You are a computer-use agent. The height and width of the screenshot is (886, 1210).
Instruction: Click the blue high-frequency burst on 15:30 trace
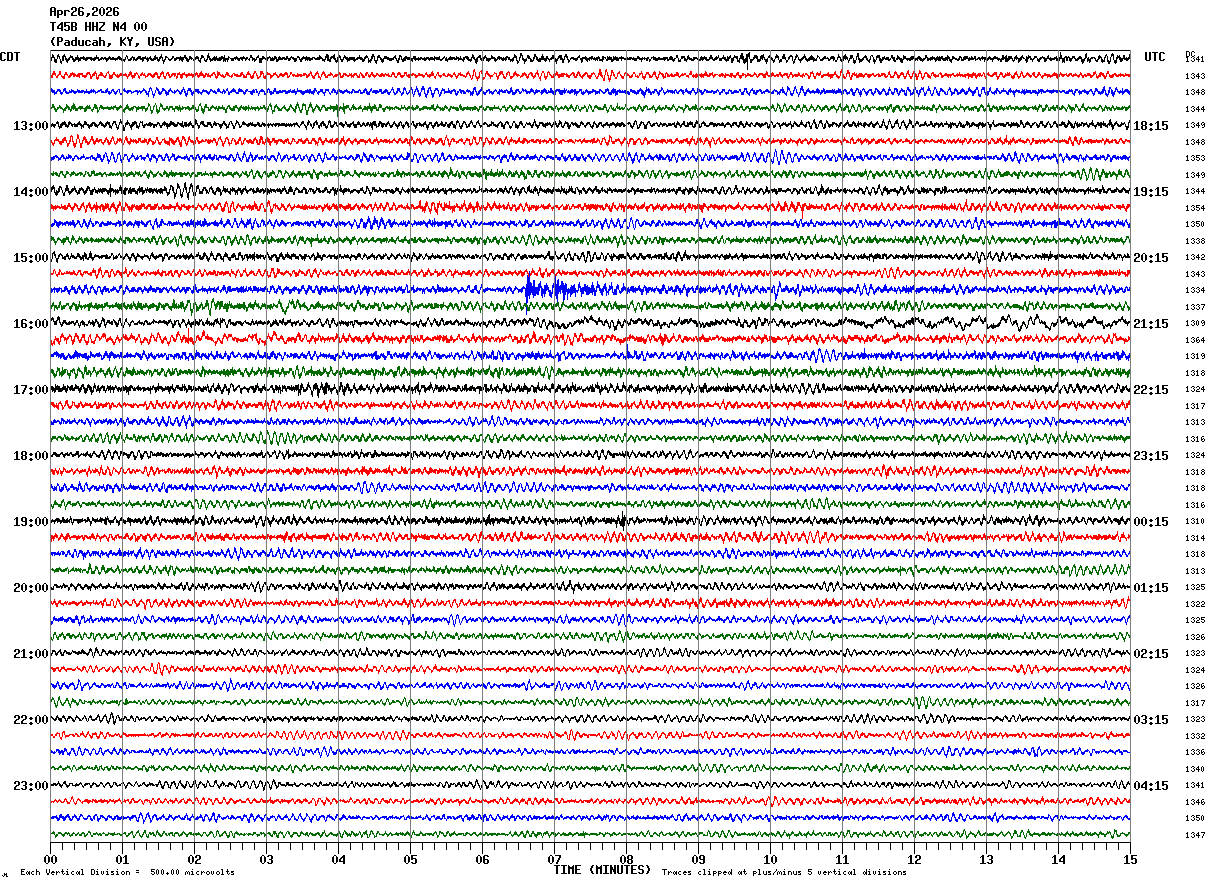pyautogui.click(x=565, y=290)
